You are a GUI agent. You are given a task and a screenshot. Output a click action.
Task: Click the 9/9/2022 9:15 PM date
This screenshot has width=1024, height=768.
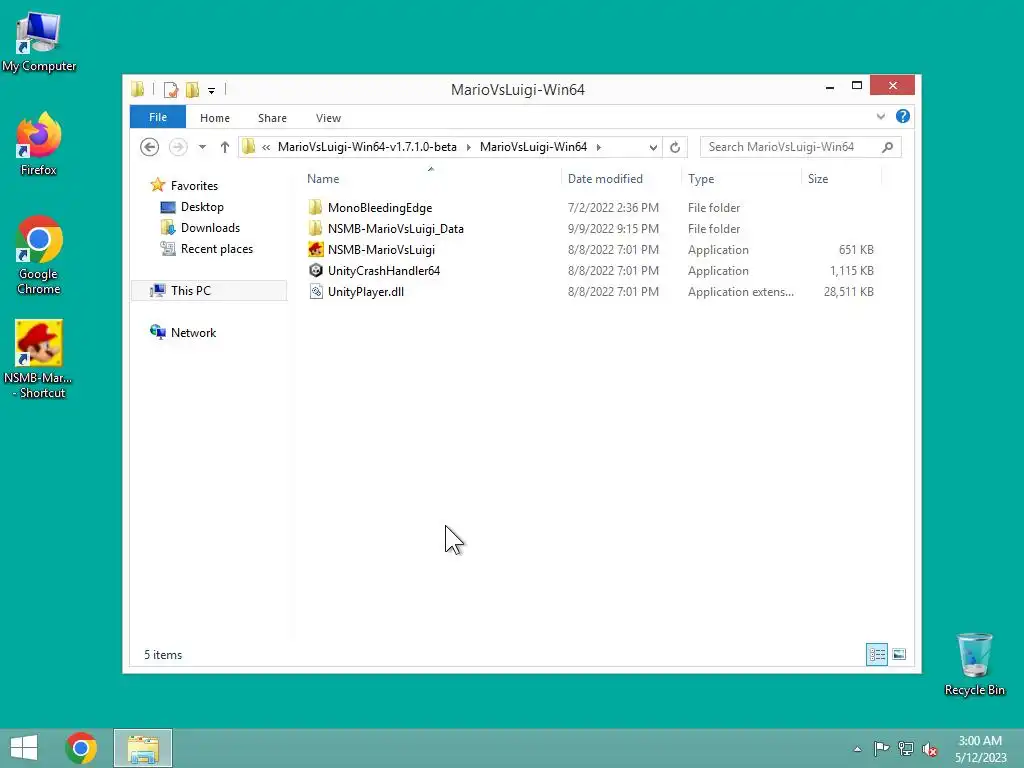[x=613, y=229]
